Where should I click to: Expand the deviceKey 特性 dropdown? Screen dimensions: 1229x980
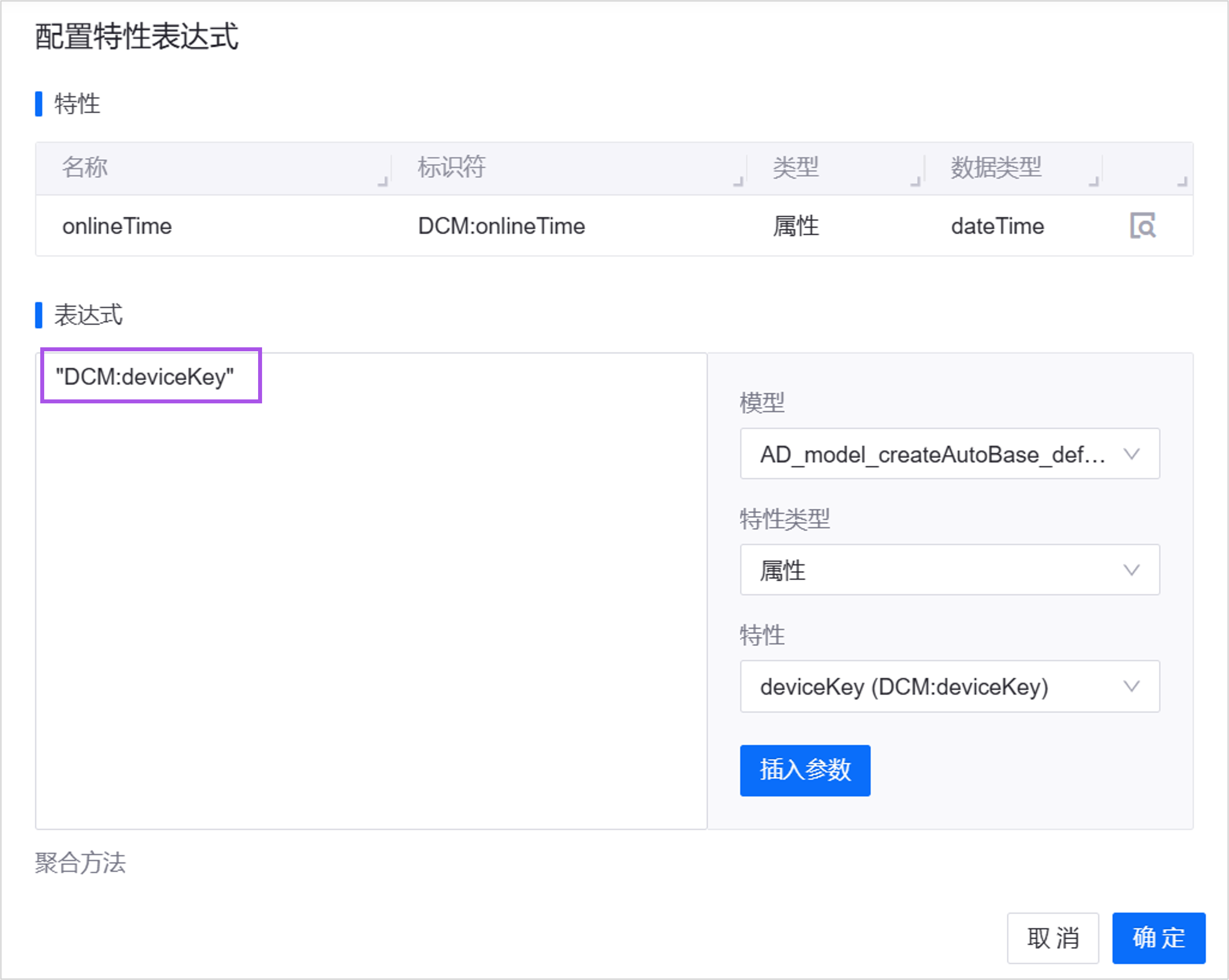click(x=949, y=686)
